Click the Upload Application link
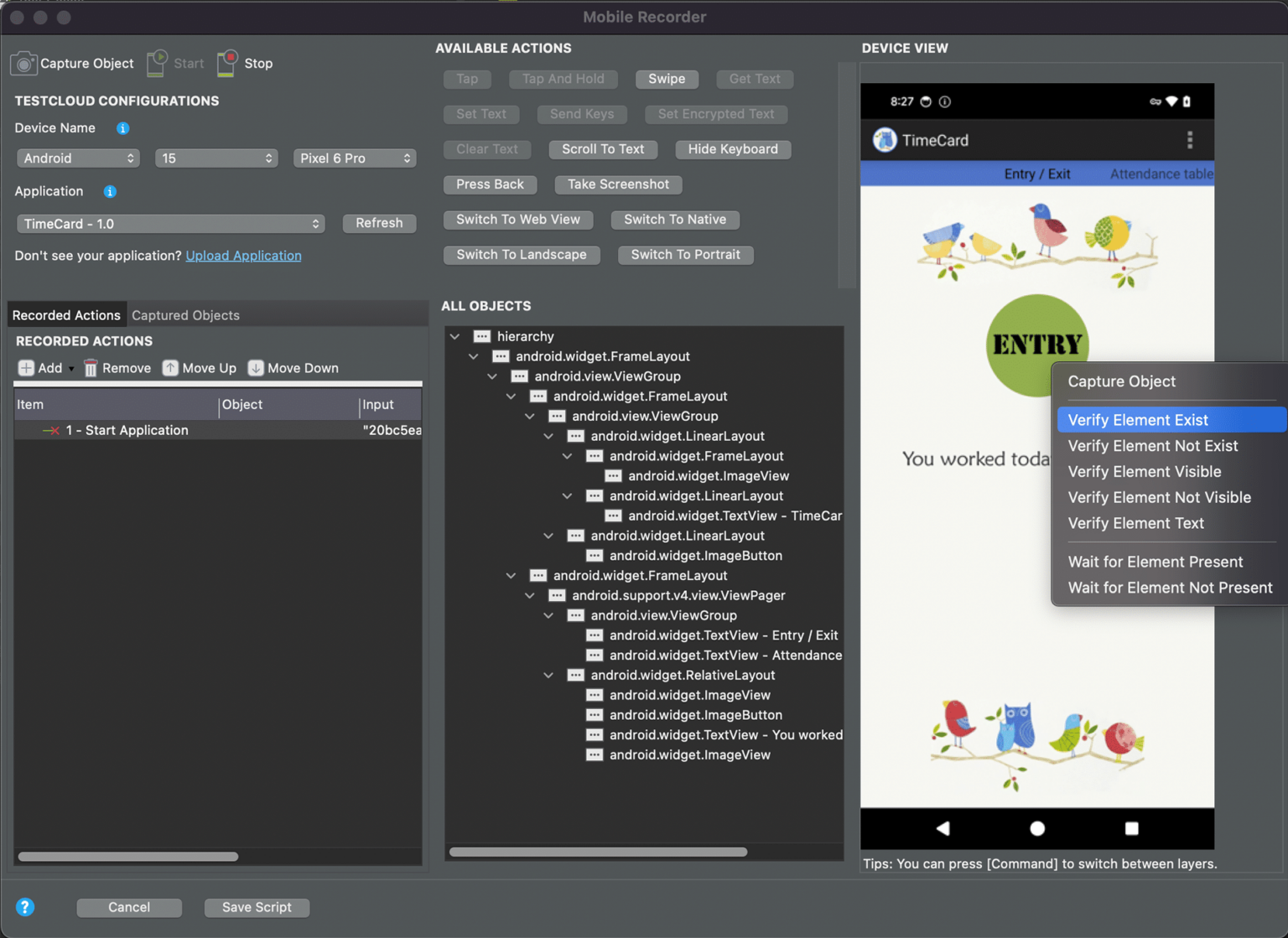 pos(243,256)
